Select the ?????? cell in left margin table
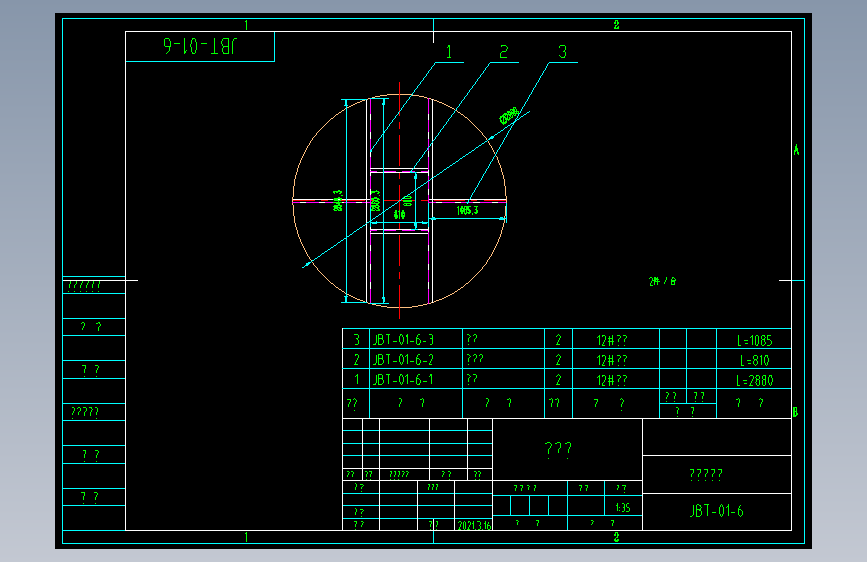 click(x=94, y=285)
